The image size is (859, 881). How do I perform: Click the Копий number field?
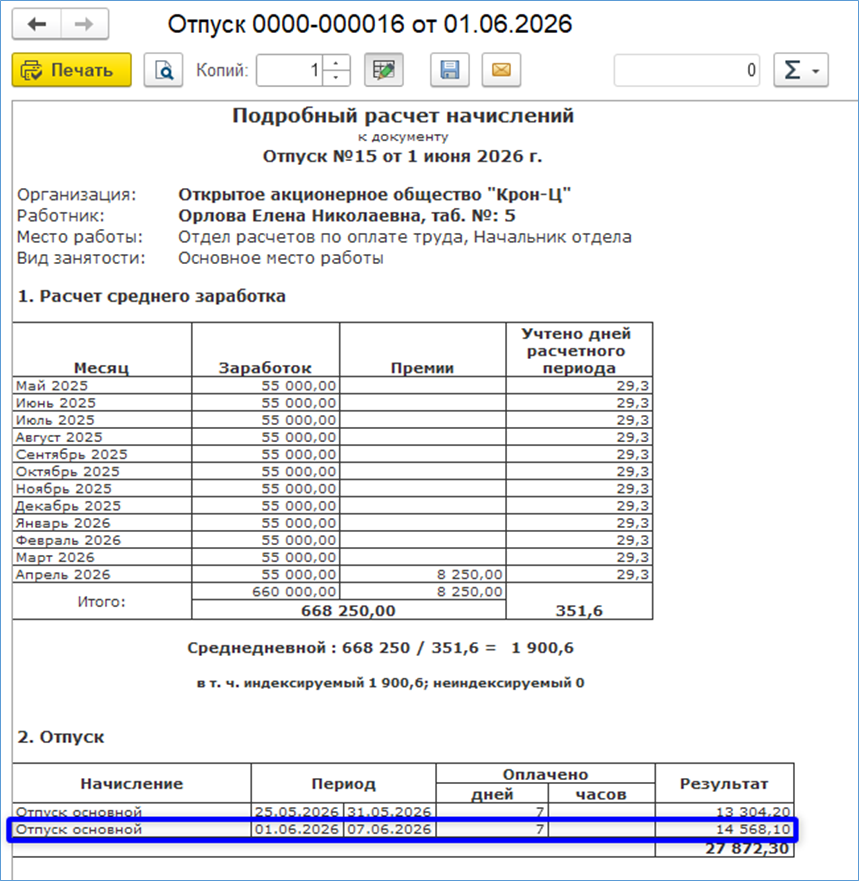[x=289, y=70]
